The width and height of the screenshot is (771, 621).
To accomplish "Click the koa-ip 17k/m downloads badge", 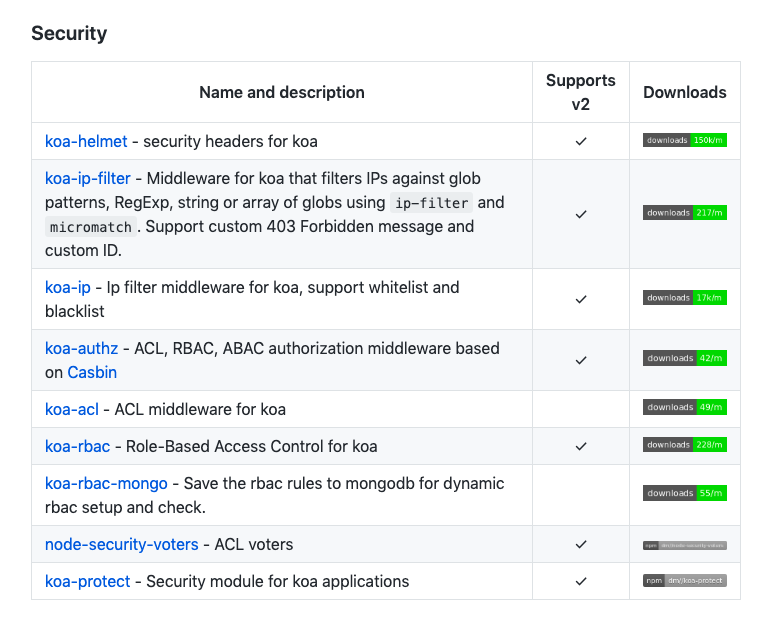I will [684, 298].
